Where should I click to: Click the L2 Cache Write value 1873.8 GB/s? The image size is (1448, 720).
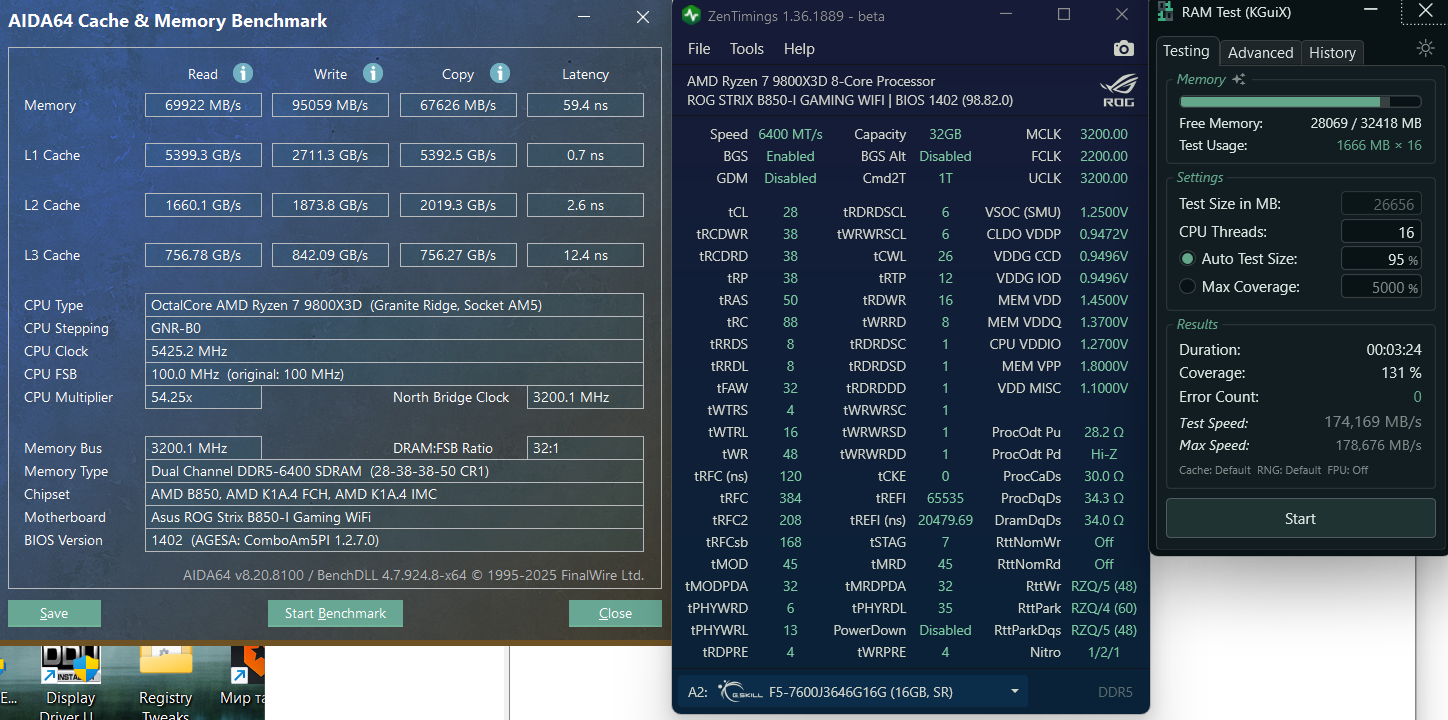(x=330, y=205)
